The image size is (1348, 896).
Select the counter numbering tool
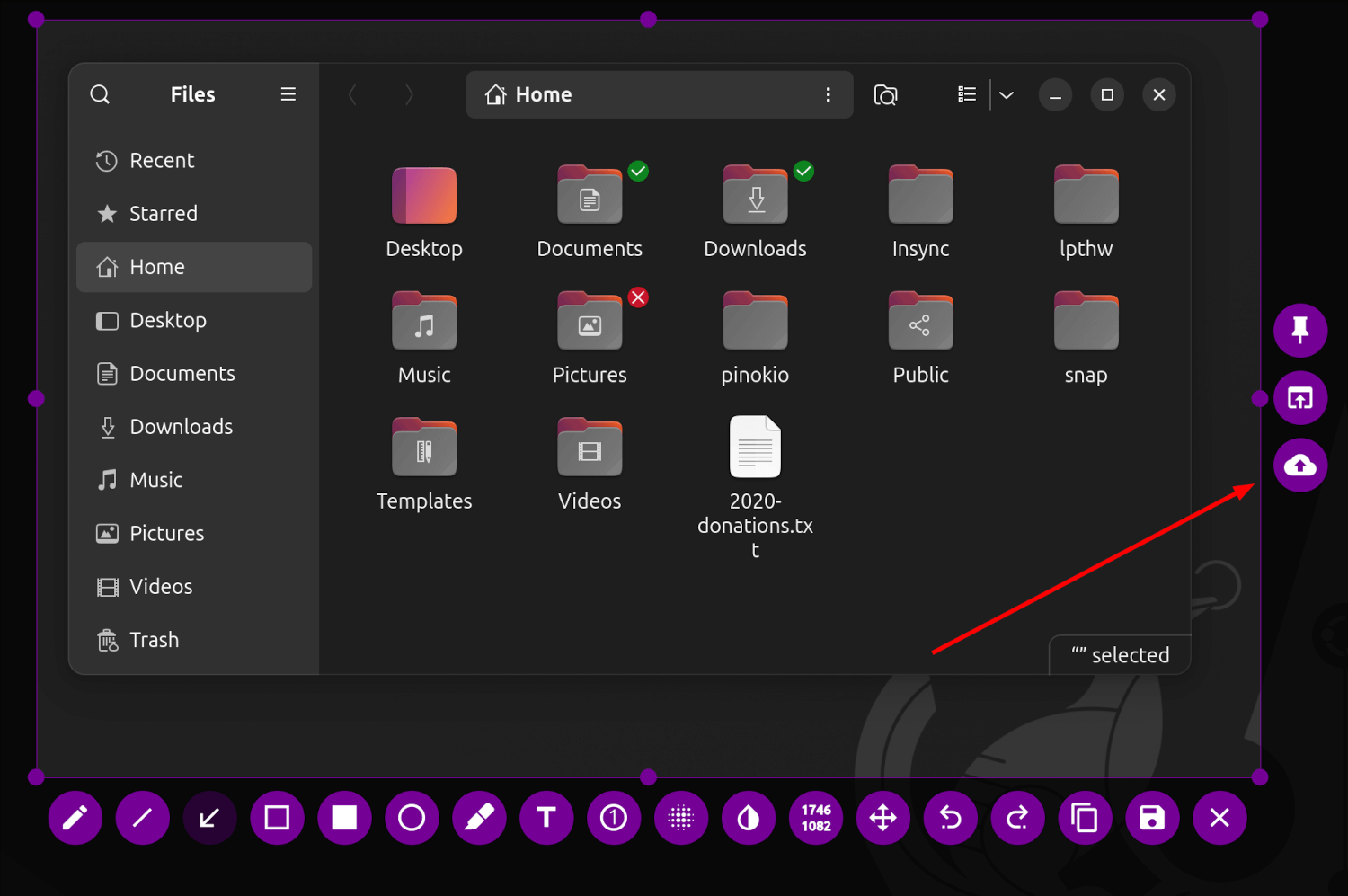coord(614,818)
